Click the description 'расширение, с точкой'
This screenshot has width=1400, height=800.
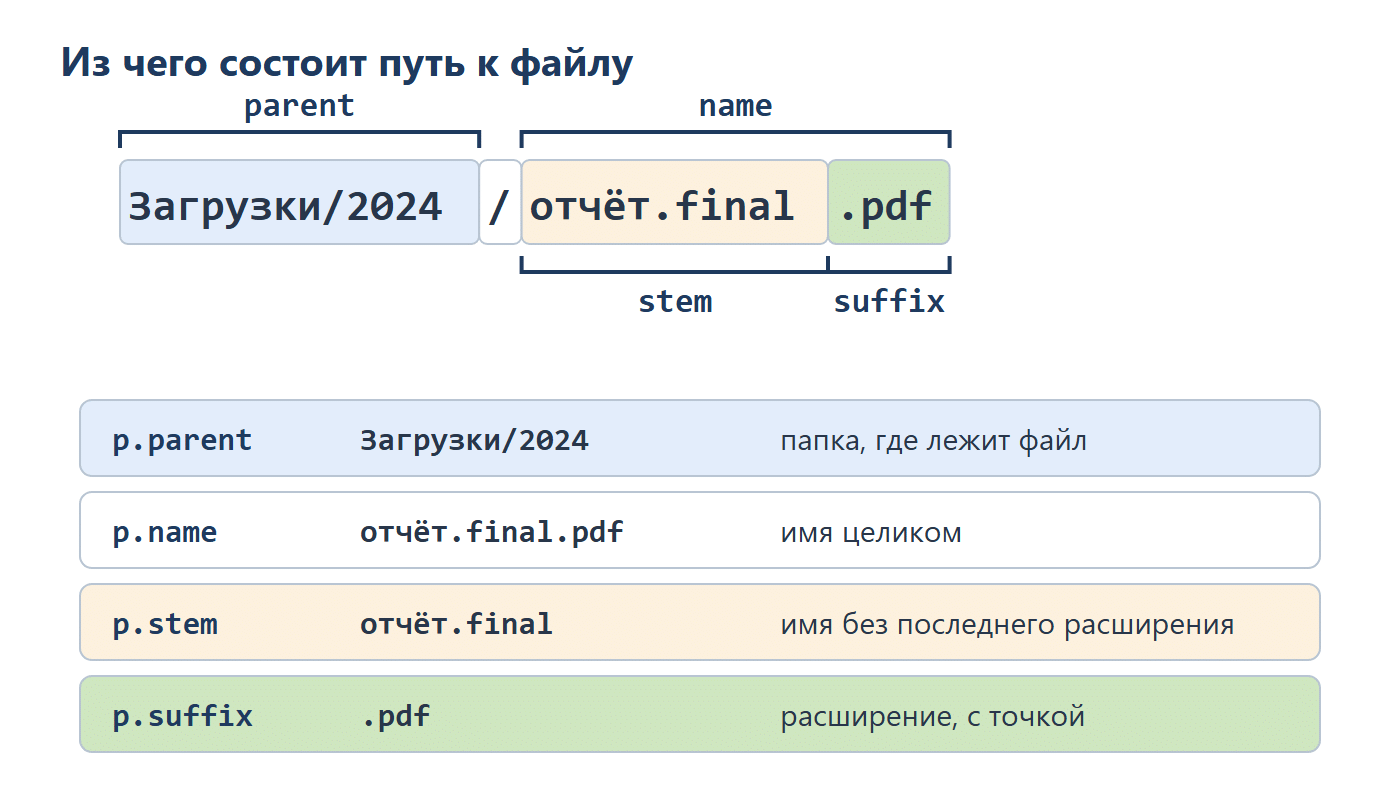(x=933, y=716)
